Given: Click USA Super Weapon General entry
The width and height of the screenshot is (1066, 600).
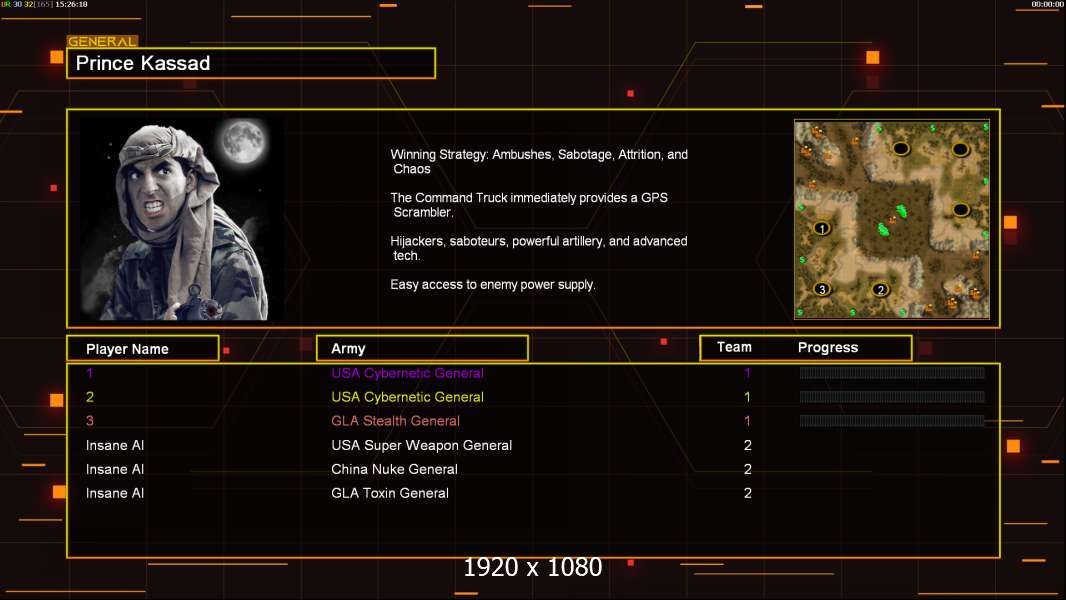Looking at the screenshot, I should [x=422, y=445].
